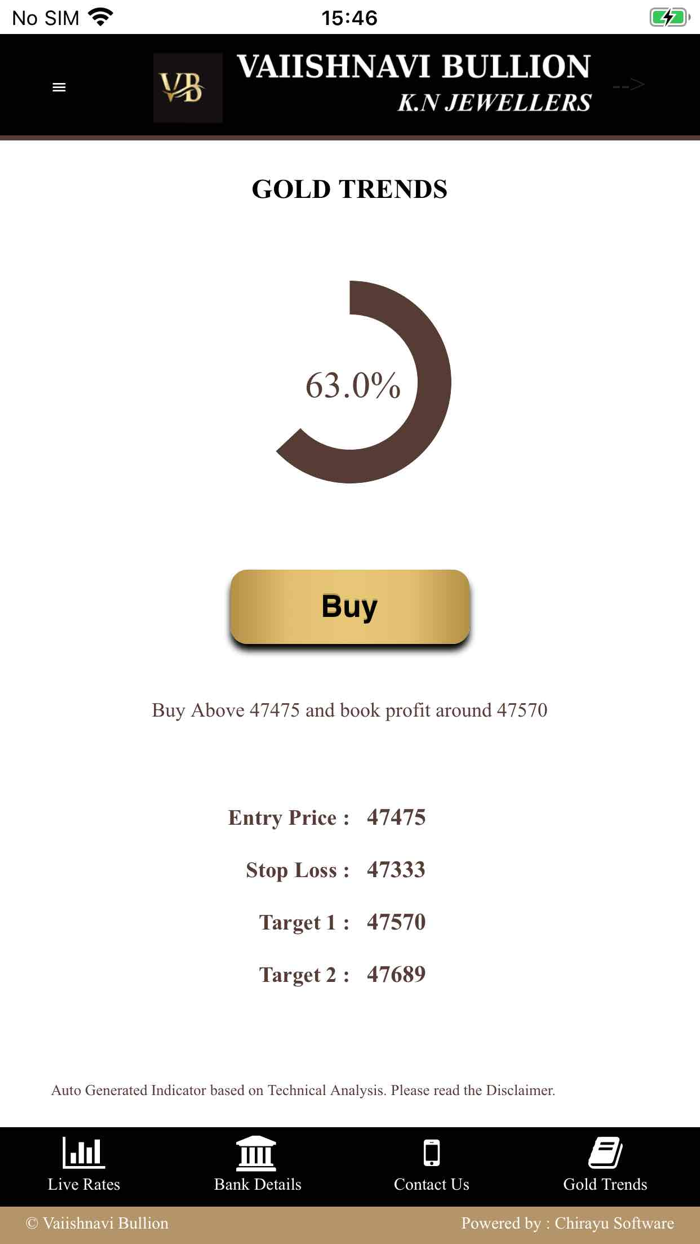Tap the battery charging indicator

click(668, 17)
